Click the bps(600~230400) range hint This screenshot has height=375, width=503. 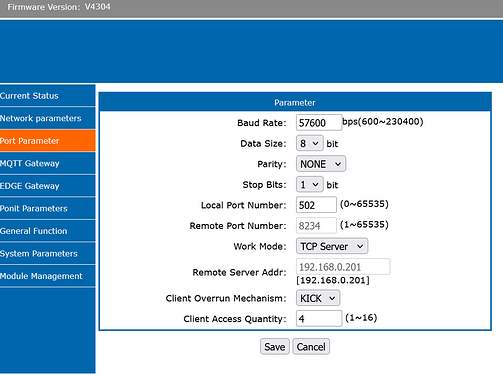(x=383, y=122)
